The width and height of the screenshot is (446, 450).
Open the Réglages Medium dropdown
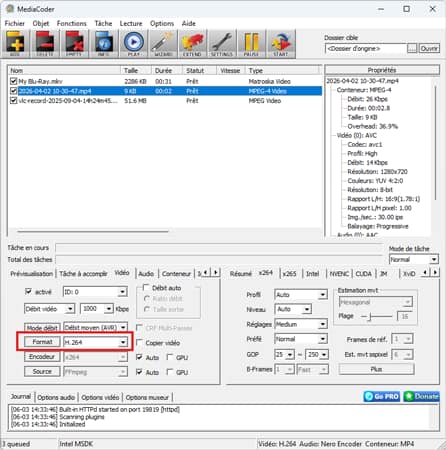coord(301,324)
